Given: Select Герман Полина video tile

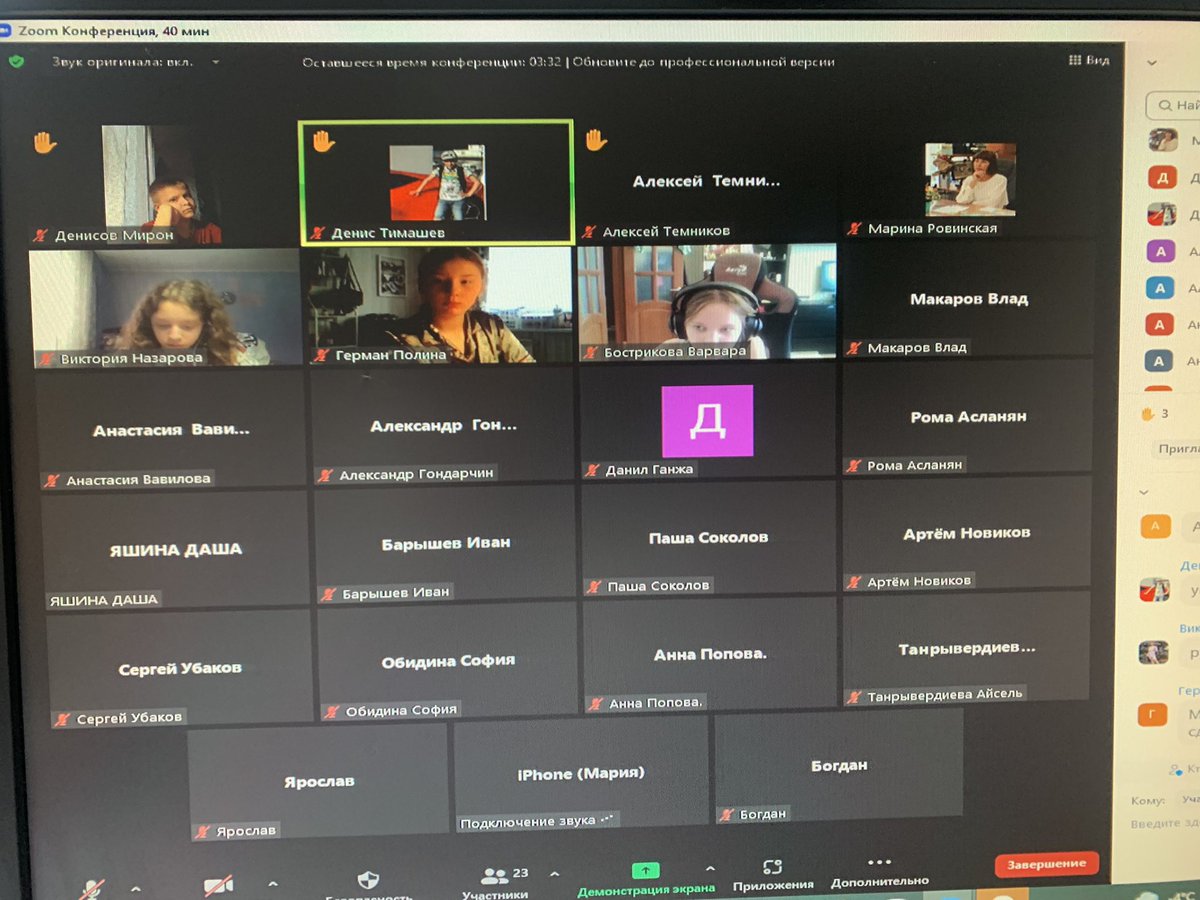Looking at the screenshot, I should tap(439, 304).
